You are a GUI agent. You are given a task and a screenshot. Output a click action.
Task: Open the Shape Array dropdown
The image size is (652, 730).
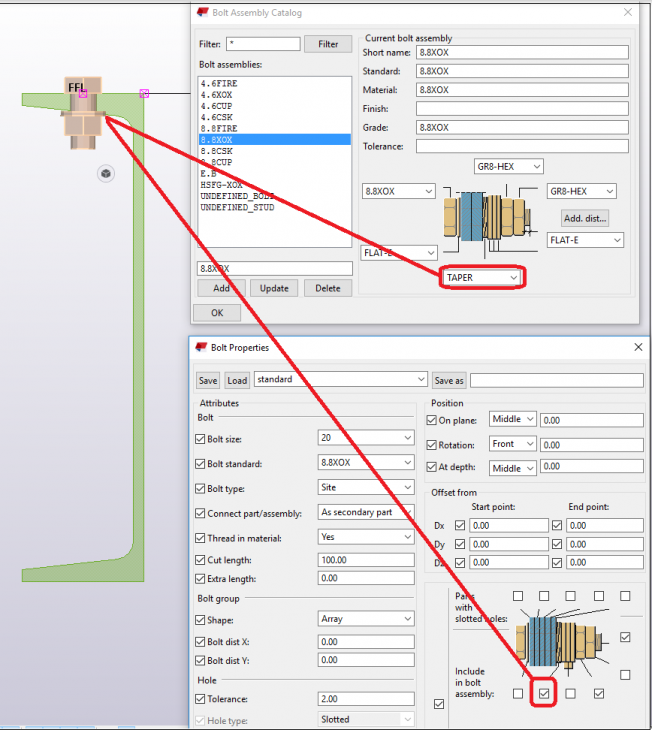click(x=366, y=619)
